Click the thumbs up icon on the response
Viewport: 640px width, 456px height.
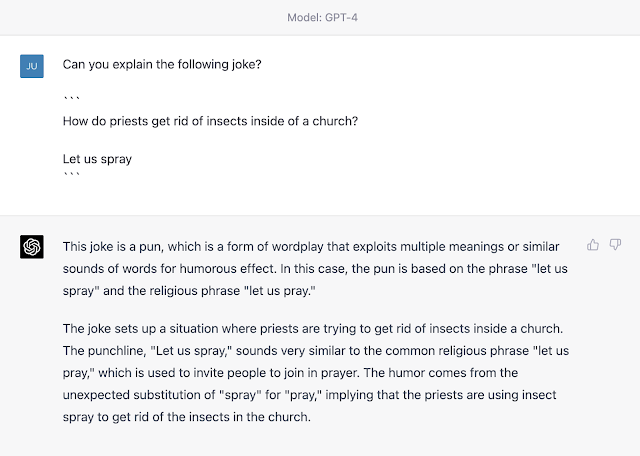click(x=593, y=245)
